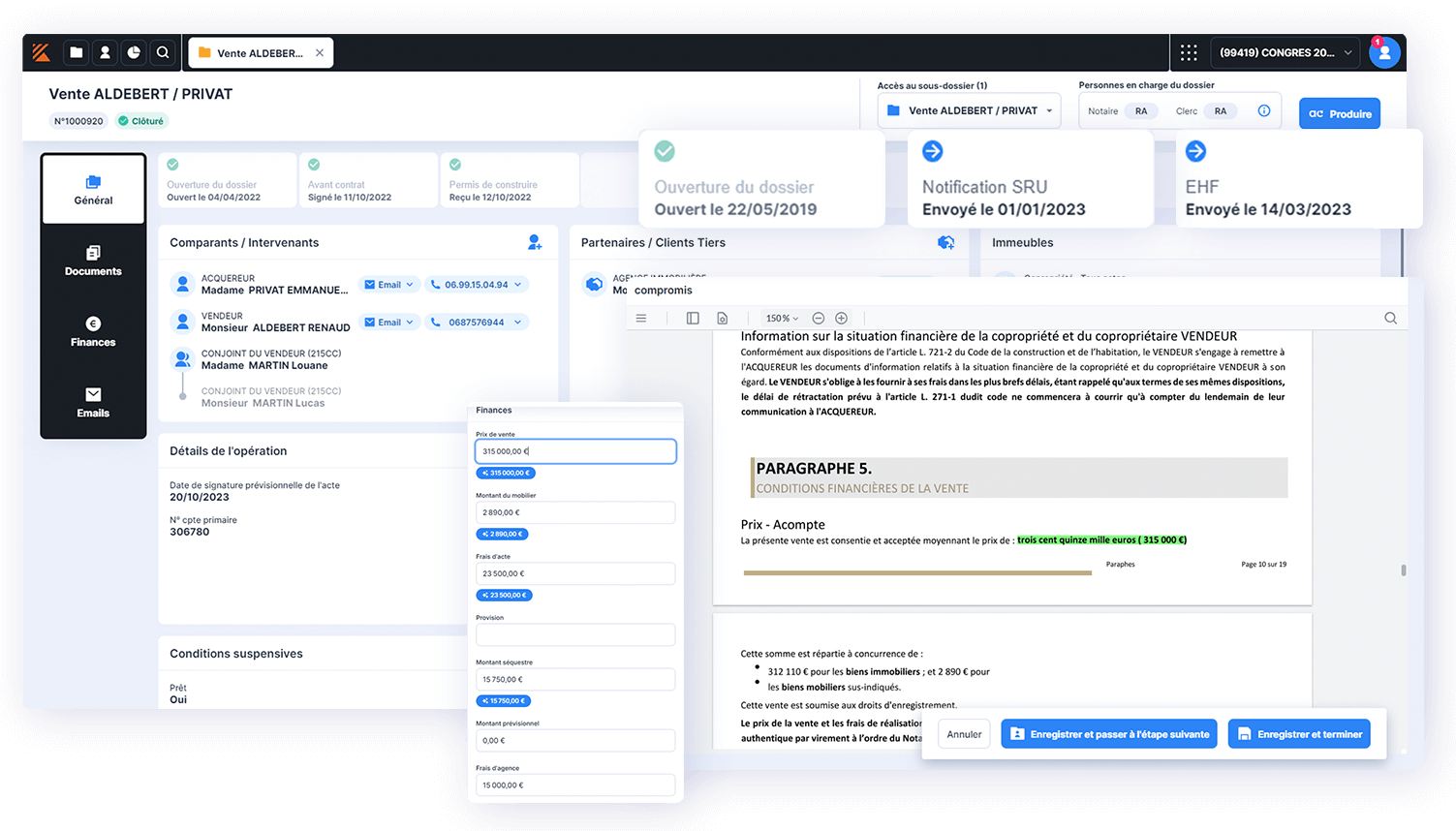Image resolution: width=1456 pixels, height=831 pixels.
Task: Click green check on Ouverture du dossier 22/05/2019 card
Action: tap(665, 151)
